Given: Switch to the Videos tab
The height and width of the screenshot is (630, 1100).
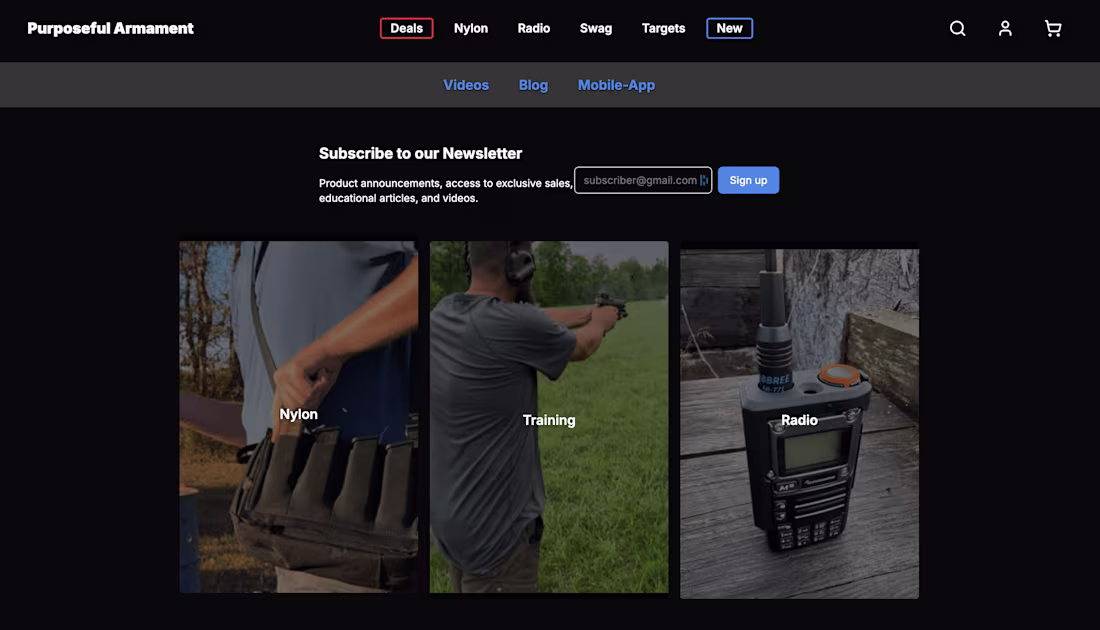Looking at the screenshot, I should [466, 84].
